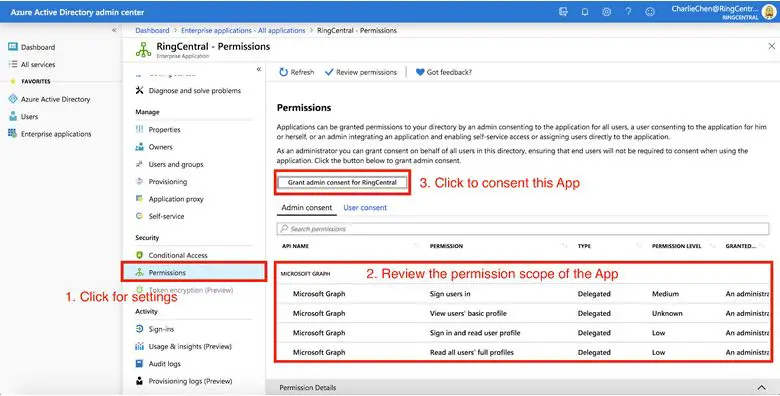Click the Owners people icon

pos(139,147)
